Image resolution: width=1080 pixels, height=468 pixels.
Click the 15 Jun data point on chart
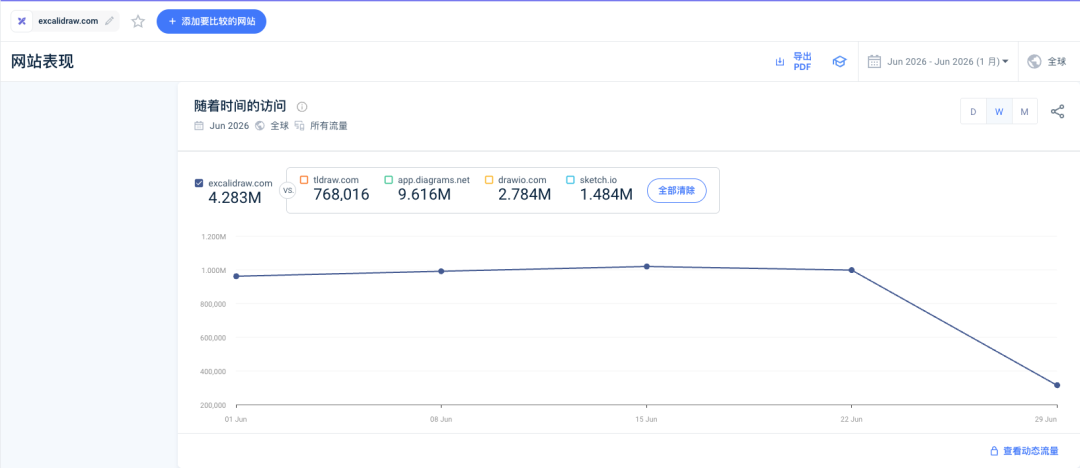pos(646,266)
